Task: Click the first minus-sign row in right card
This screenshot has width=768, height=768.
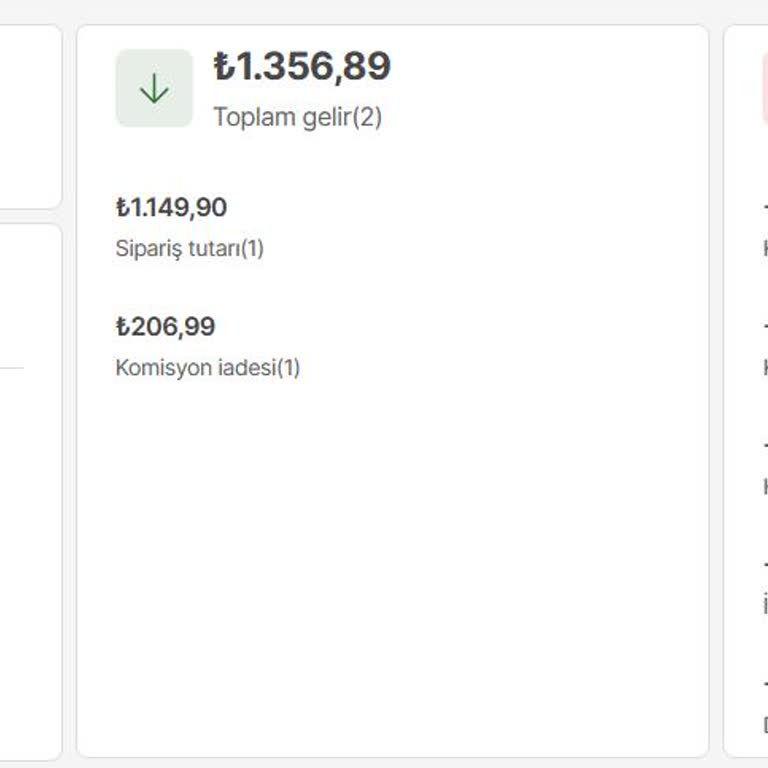Action: coord(764,208)
